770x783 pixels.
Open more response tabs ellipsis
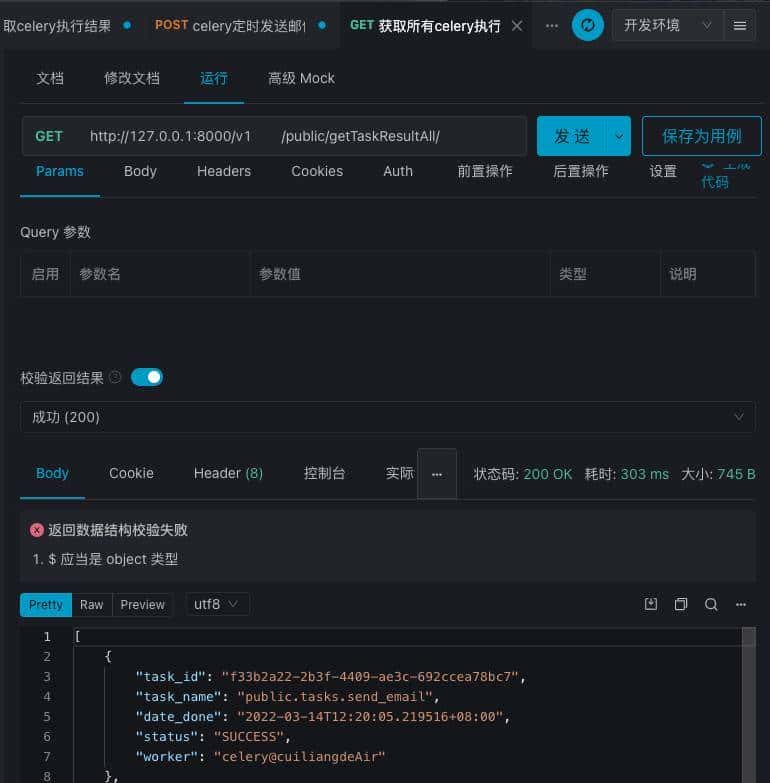pyautogui.click(x=437, y=474)
